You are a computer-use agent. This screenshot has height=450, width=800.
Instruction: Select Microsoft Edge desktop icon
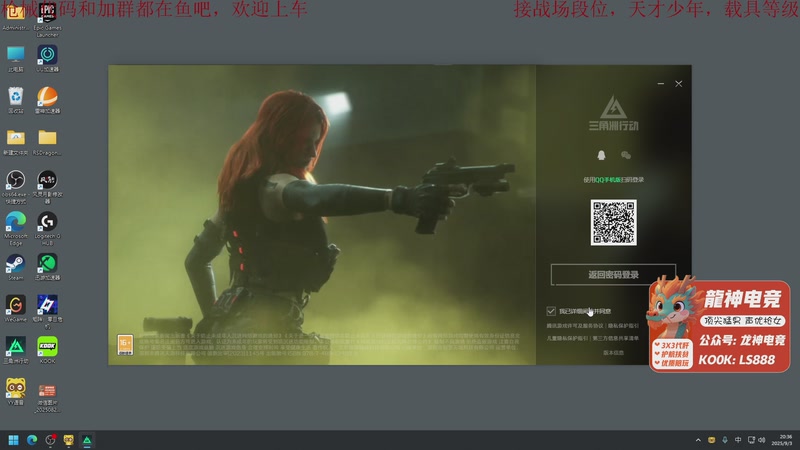click(15, 229)
